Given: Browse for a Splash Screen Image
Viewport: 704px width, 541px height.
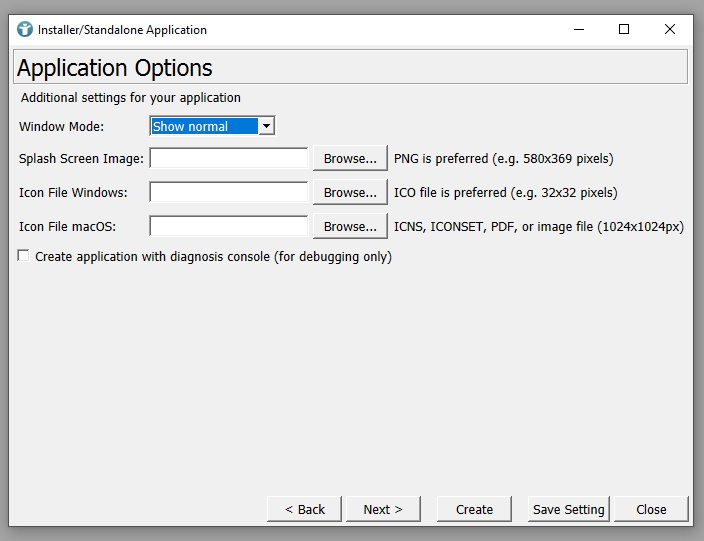Looking at the screenshot, I should click(x=350, y=159).
